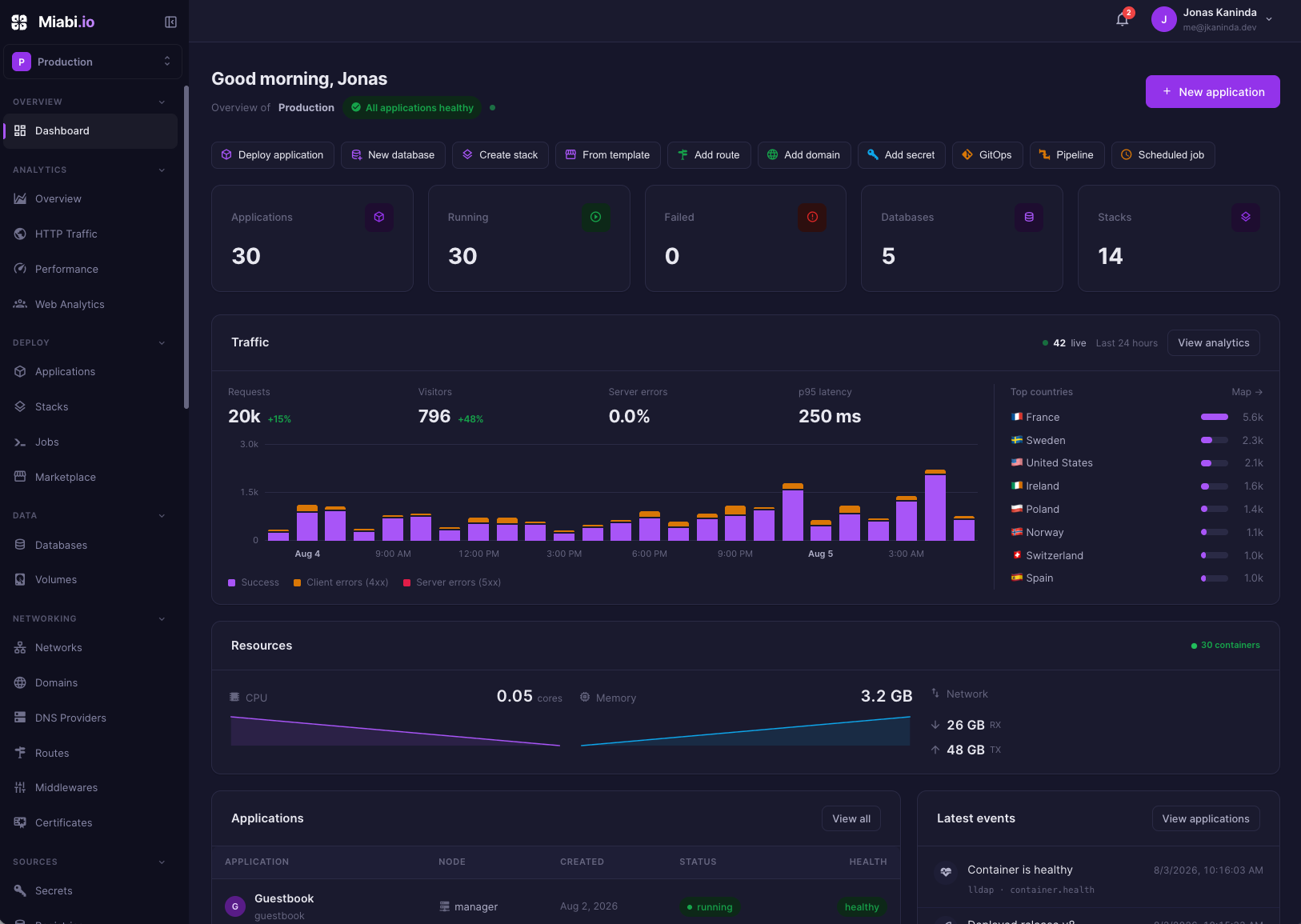Collapse the Sources sidebar section
This screenshot has width=1301, height=924.
[162, 862]
